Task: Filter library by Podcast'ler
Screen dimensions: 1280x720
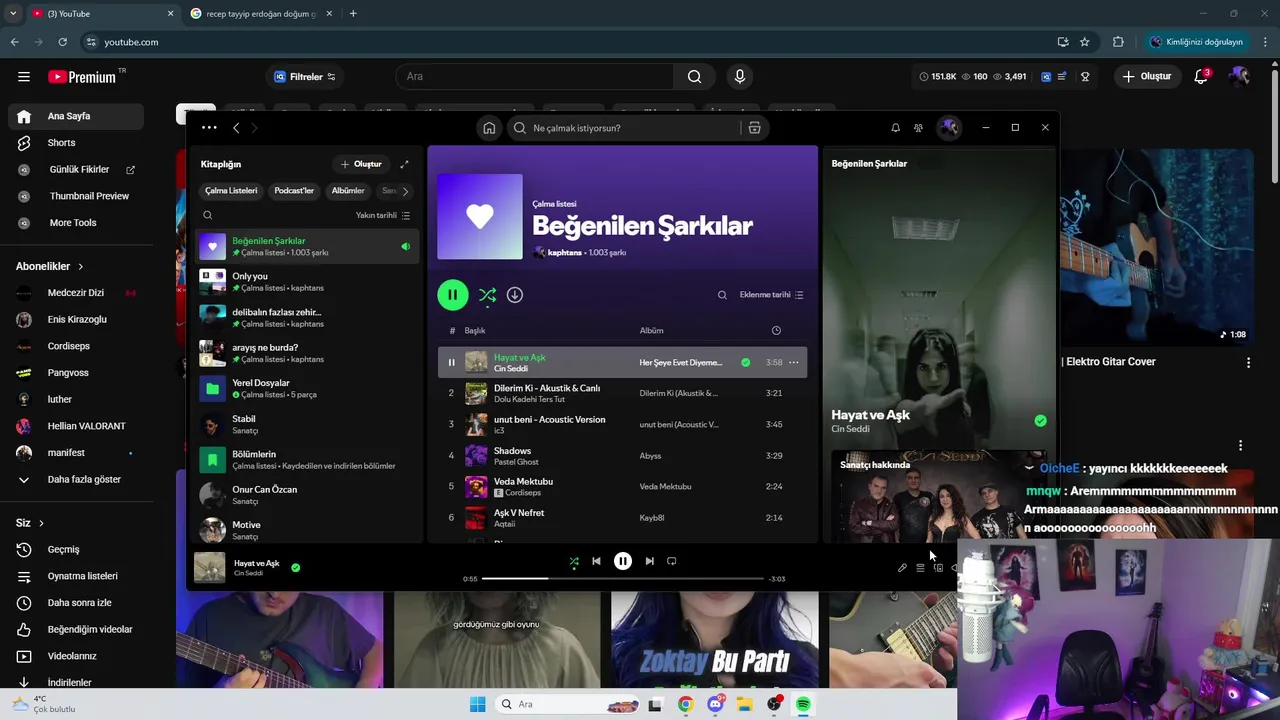Action: (294, 191)
